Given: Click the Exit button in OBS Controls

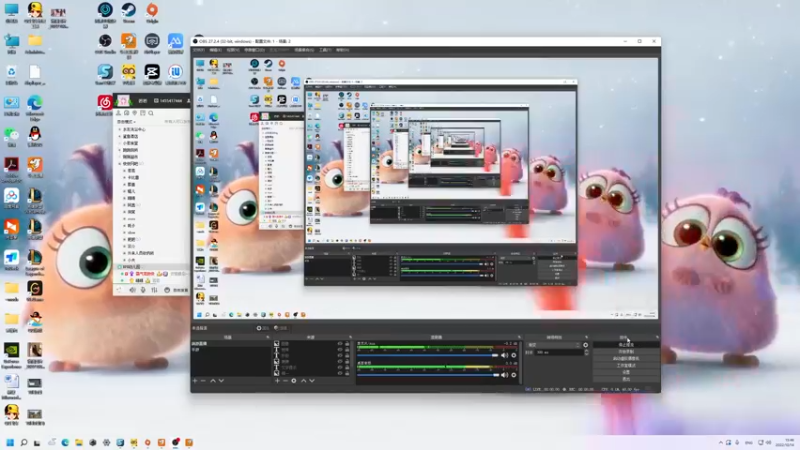Looking at the screenshot, I should point(626,379).
